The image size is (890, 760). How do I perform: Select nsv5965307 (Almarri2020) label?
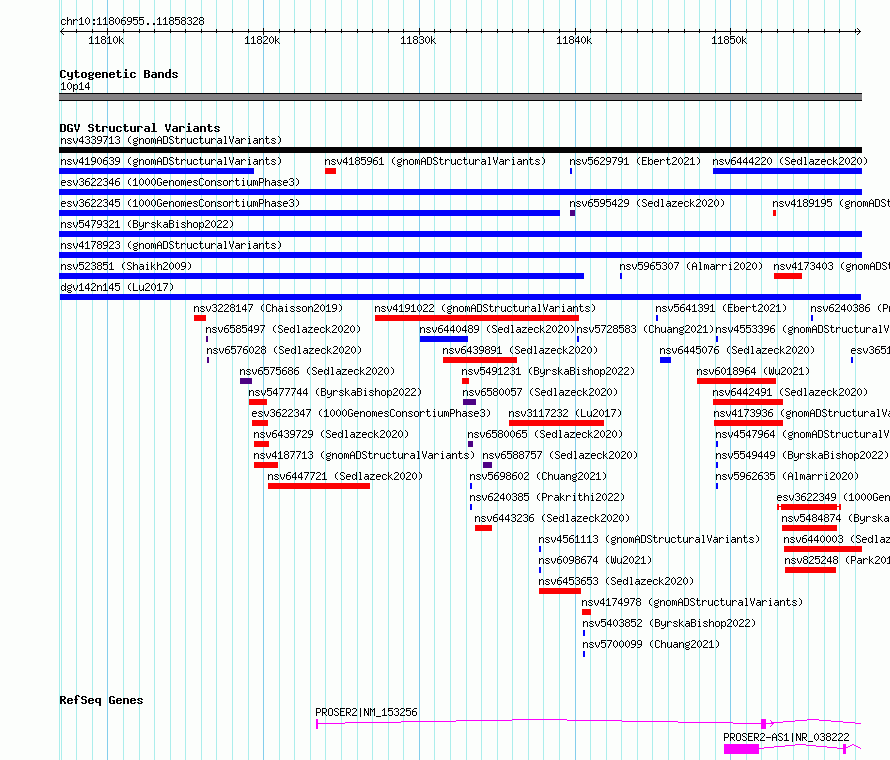(691, 266)
